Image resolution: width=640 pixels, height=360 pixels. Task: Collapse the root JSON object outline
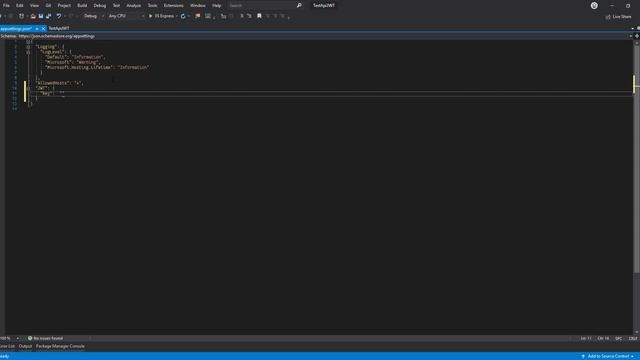[28, 42]
